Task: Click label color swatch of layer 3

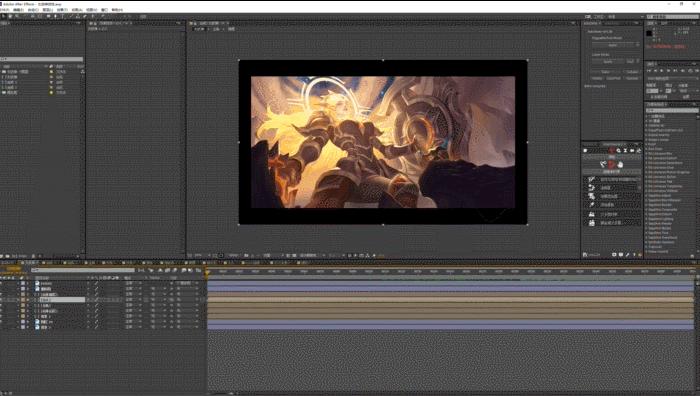Action: [x=23, y=294]
